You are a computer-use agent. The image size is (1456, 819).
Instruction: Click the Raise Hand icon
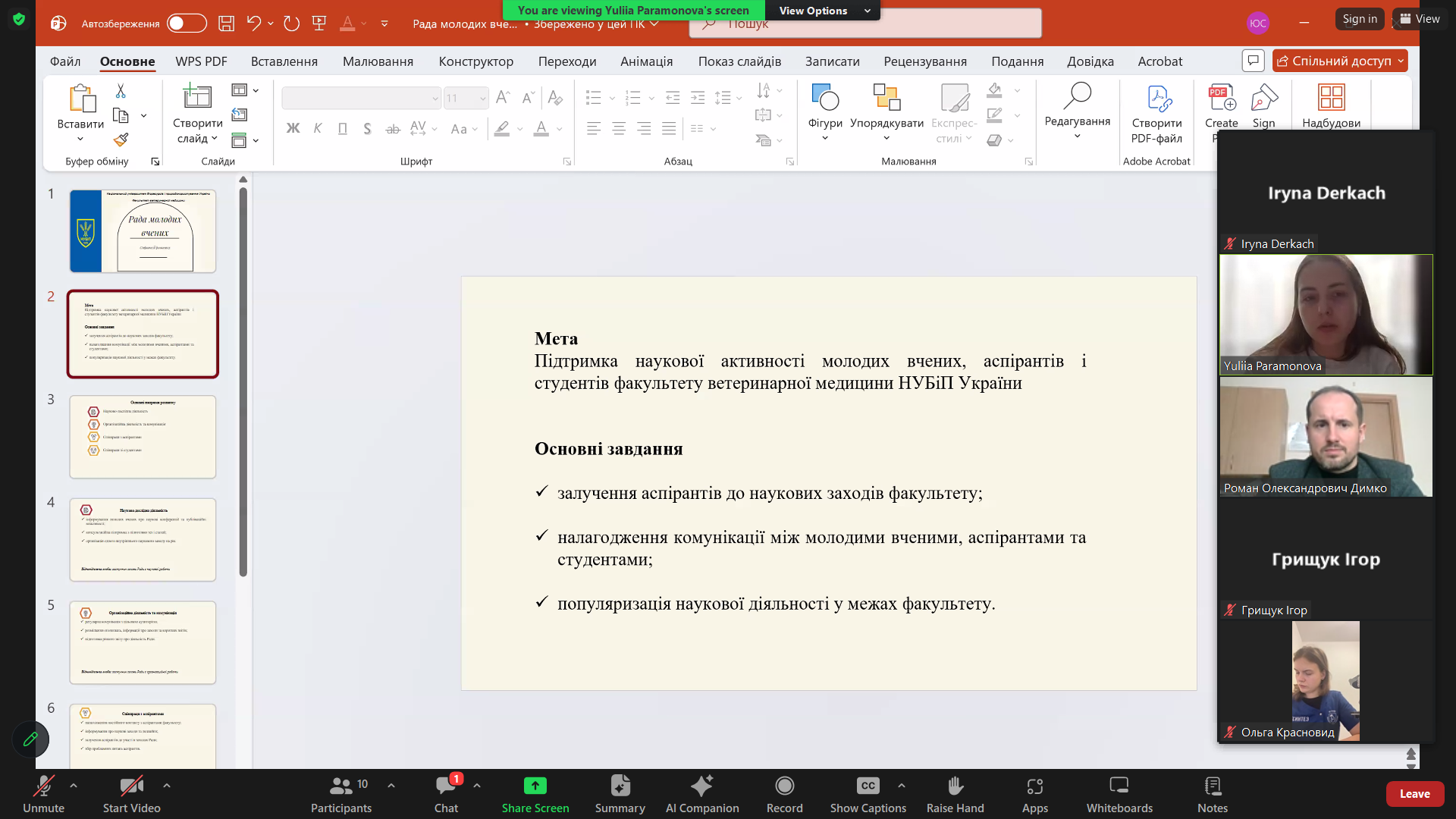point(955,786)
